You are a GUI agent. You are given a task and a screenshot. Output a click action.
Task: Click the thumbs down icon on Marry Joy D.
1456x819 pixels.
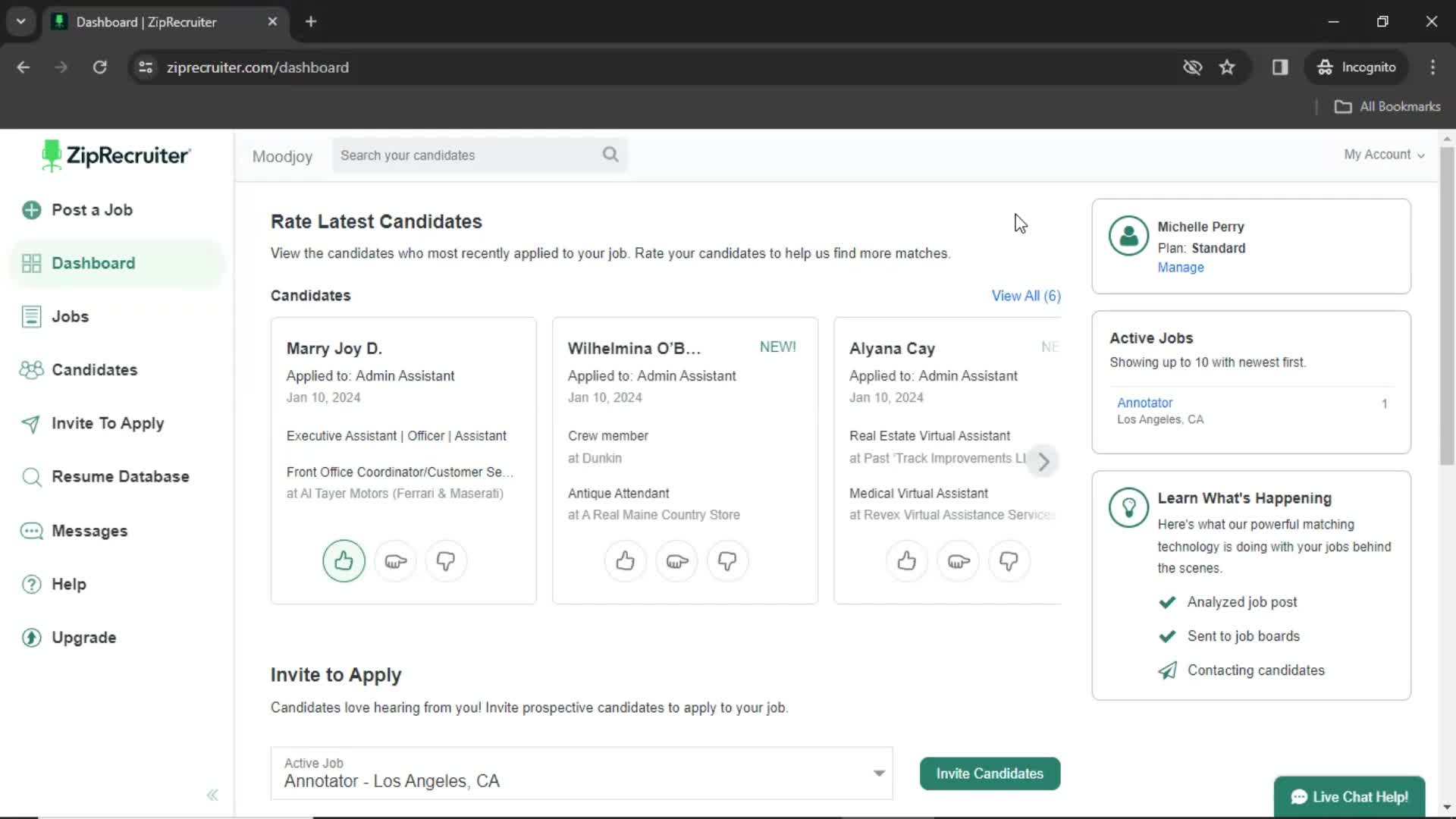[x=445, y=561]
